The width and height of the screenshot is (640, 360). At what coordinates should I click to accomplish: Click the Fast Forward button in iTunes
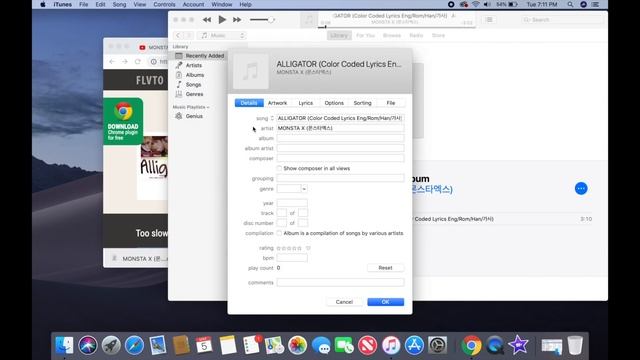[x=237, y=20]
